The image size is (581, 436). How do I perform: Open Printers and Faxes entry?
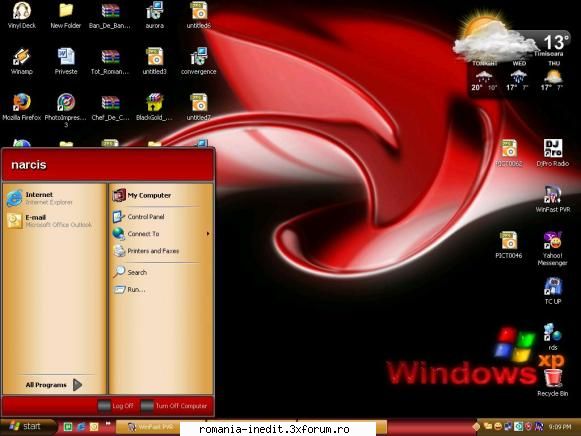pos(161,251)
